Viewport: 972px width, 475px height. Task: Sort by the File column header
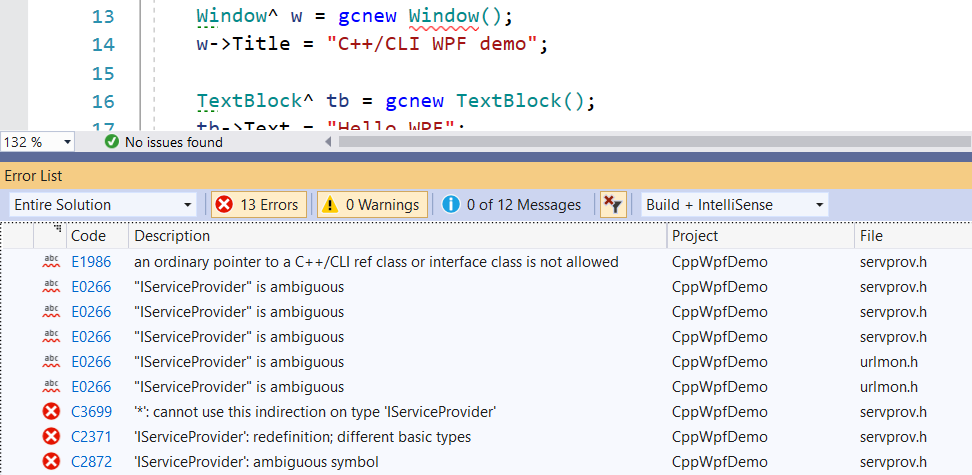coord(913,236)
